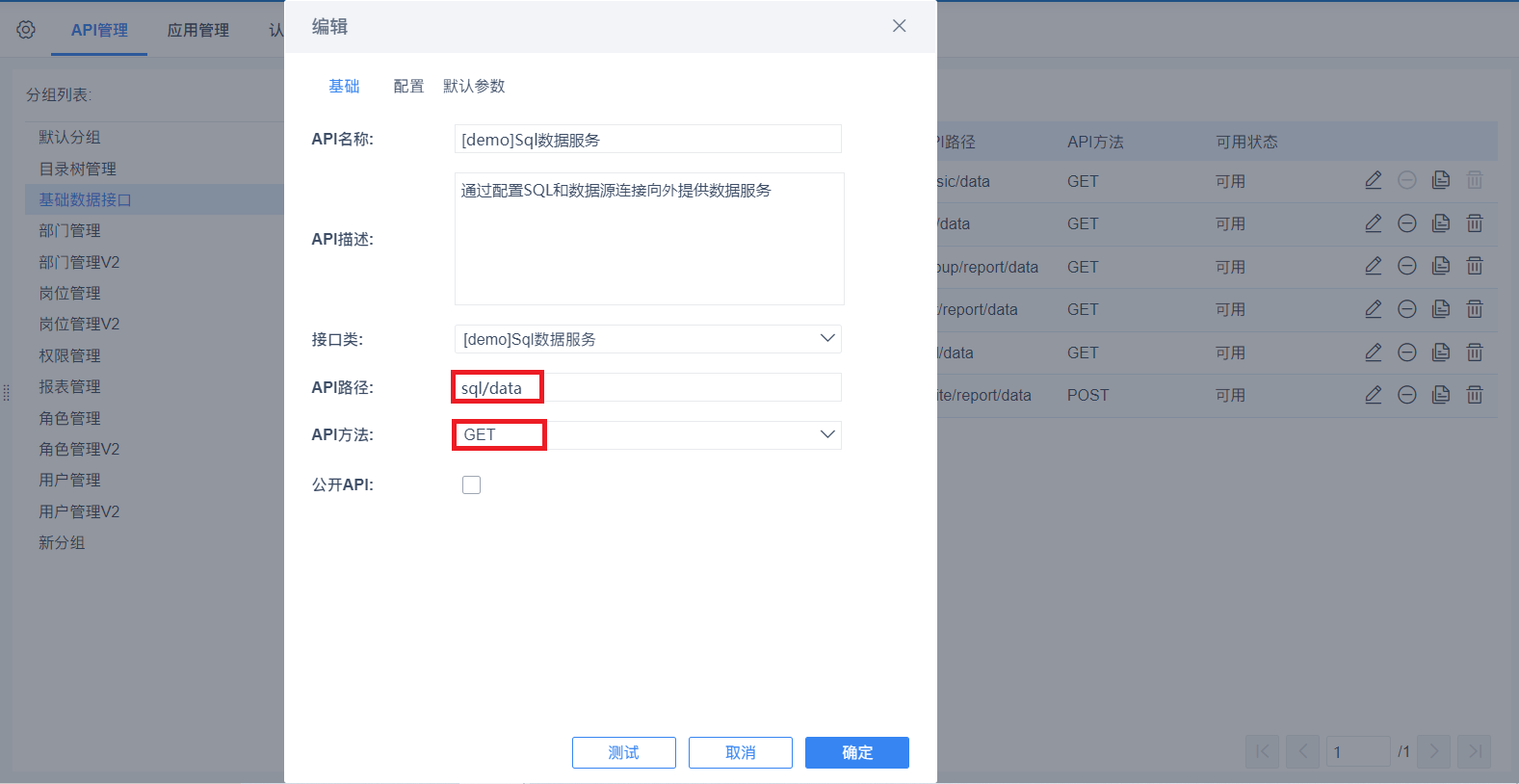Click copy icon for sic/data row
The image size is (1519, 784).
click(x=1441, y=180)
